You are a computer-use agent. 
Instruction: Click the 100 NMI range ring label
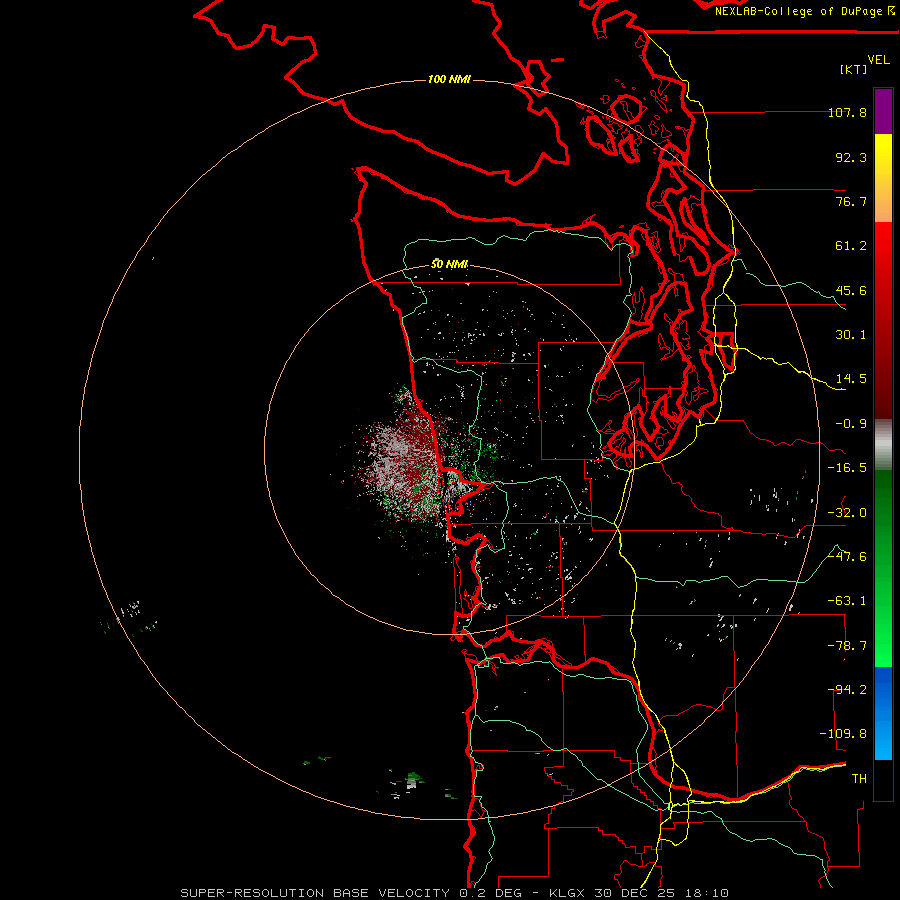pyautogui.click(x=449, y=79)
